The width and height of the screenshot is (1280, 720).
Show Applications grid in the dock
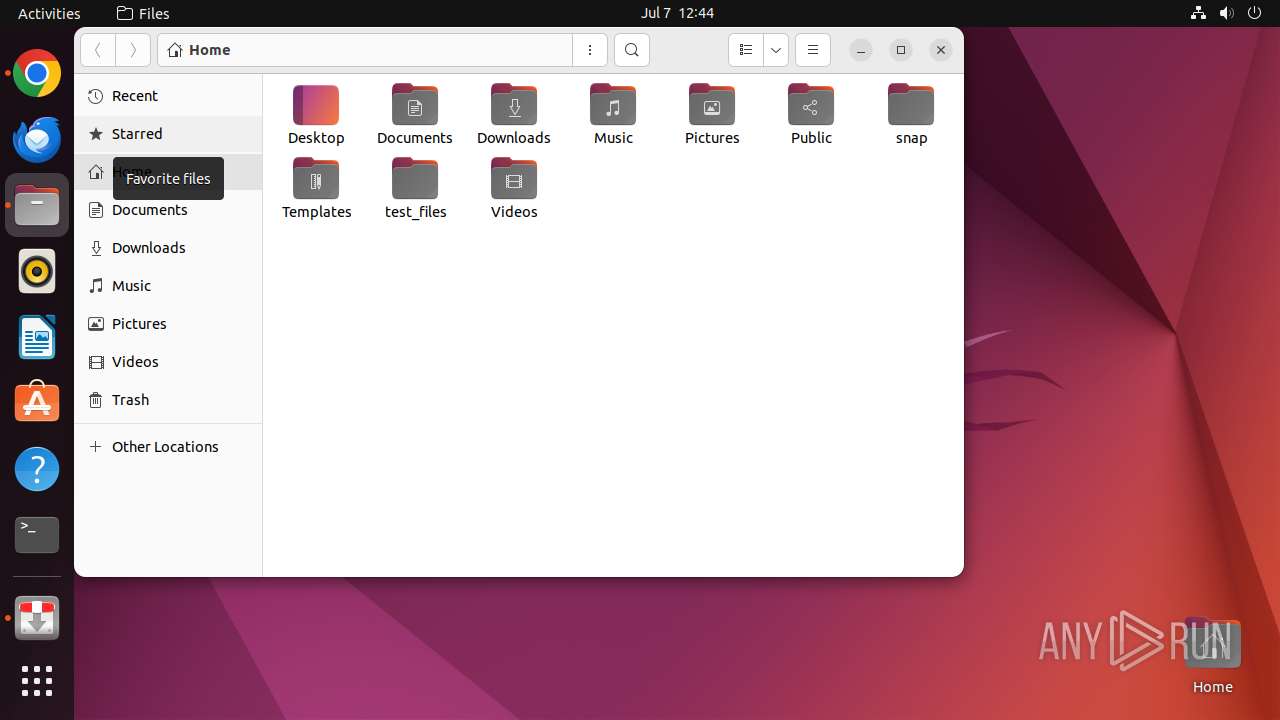click(37, 681)
